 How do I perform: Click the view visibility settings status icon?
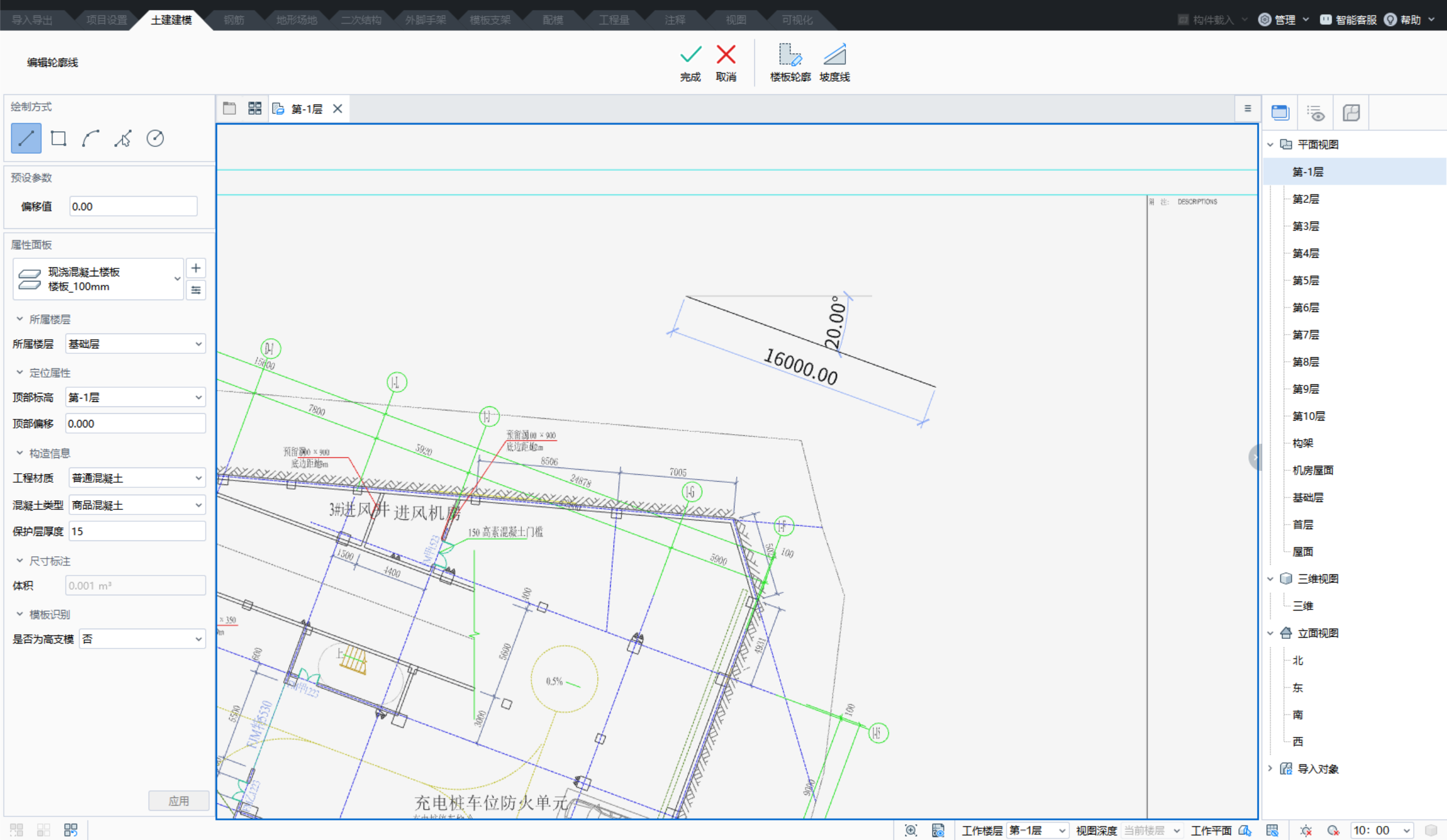point(938,830)
